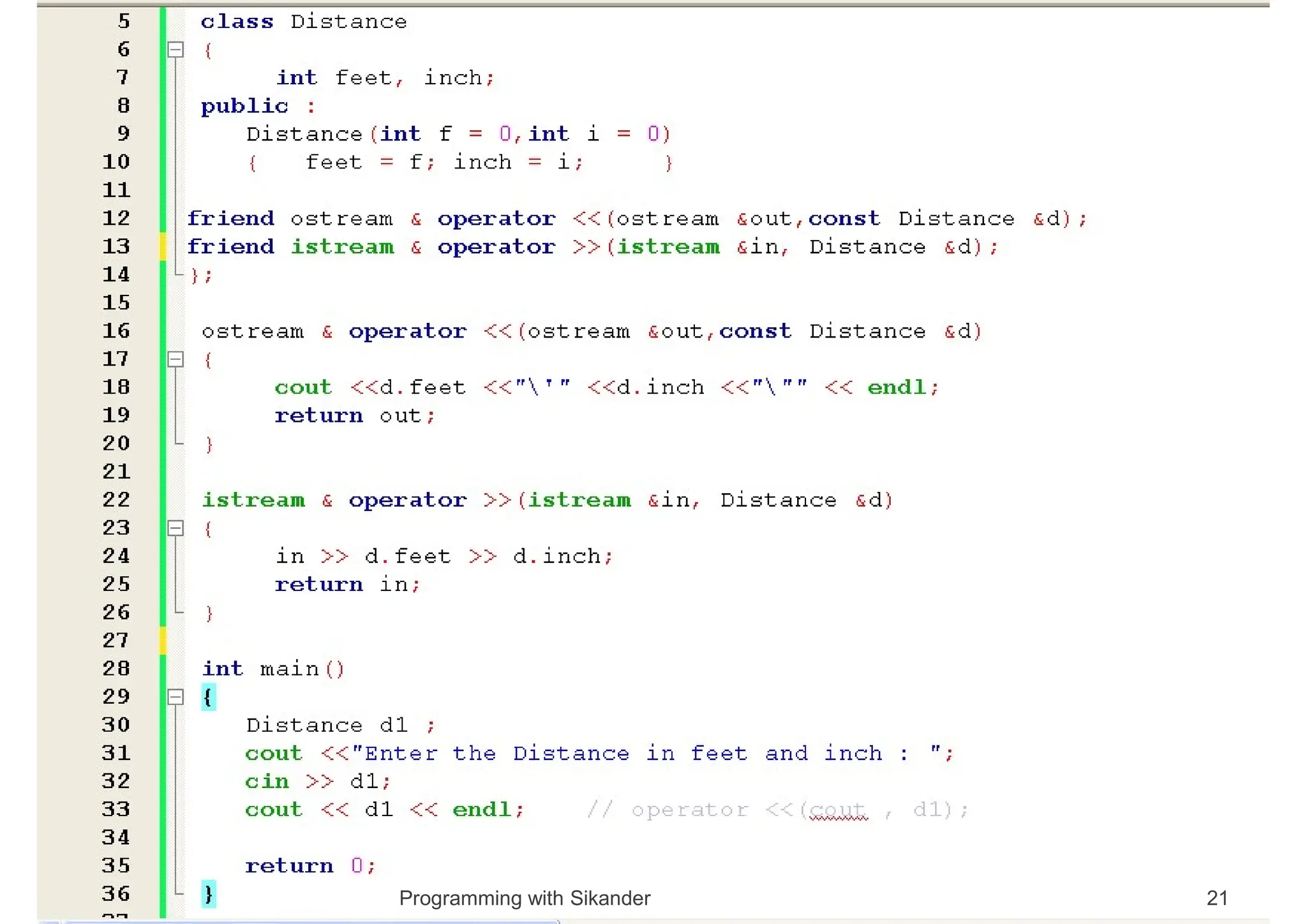Click line number 28 in the gutter
Viewport: 1307px width, 924px height.
(x=116, y=669)
